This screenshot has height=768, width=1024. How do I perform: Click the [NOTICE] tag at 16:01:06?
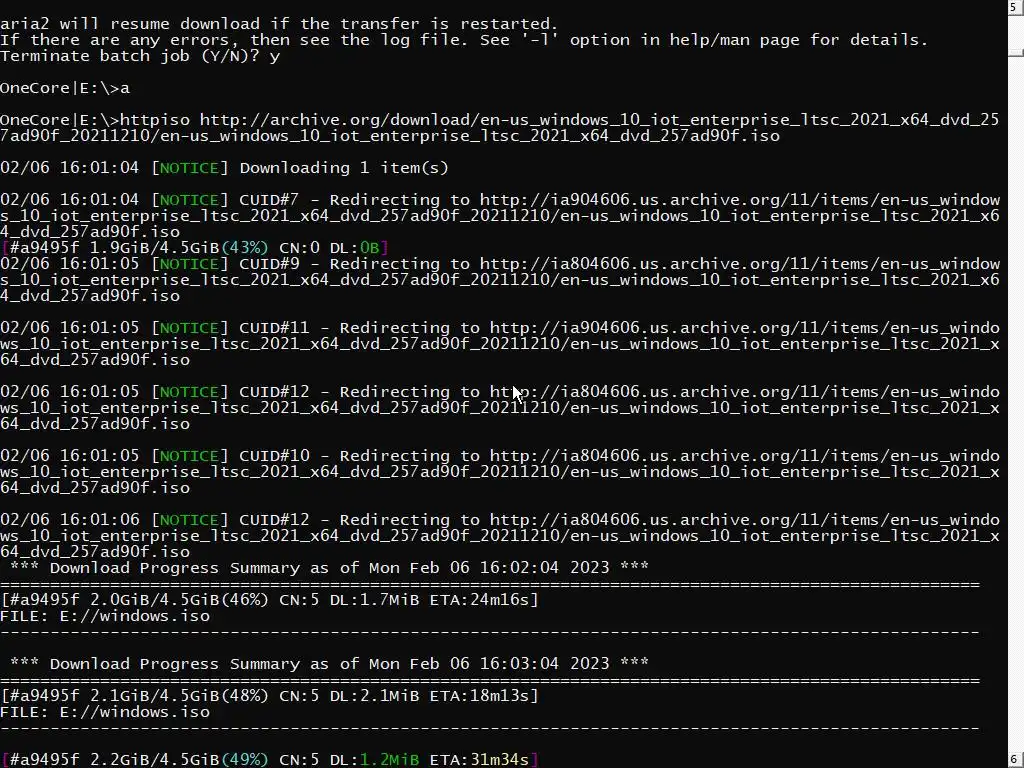(x=189, y=520)
